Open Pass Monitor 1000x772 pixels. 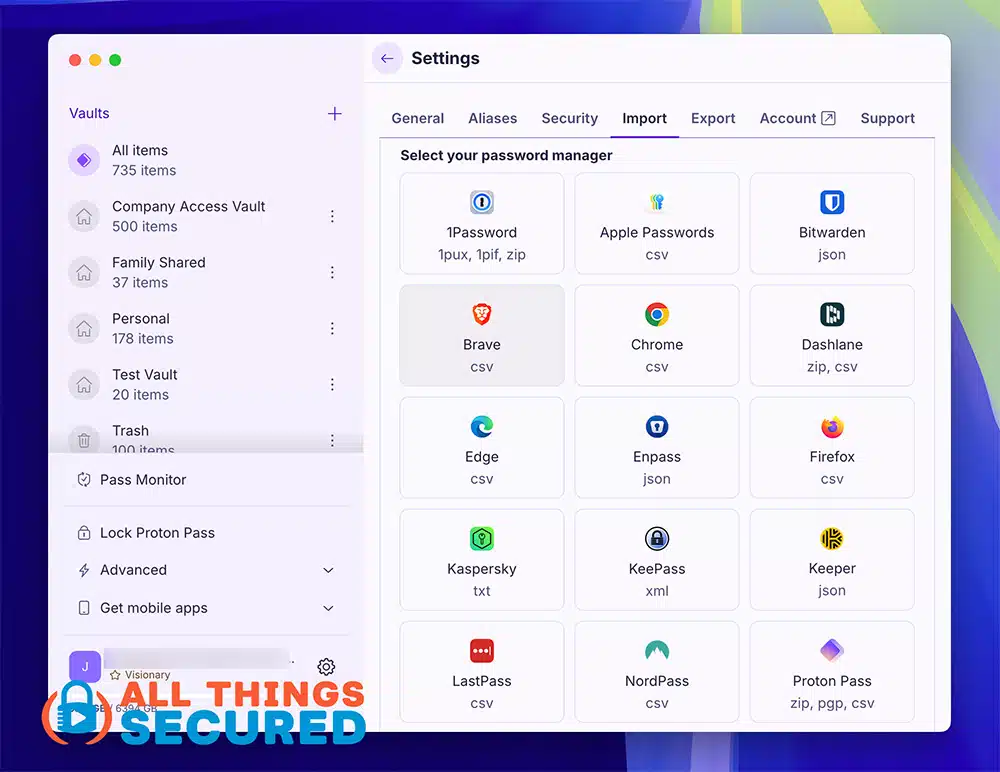coord(143,480)
